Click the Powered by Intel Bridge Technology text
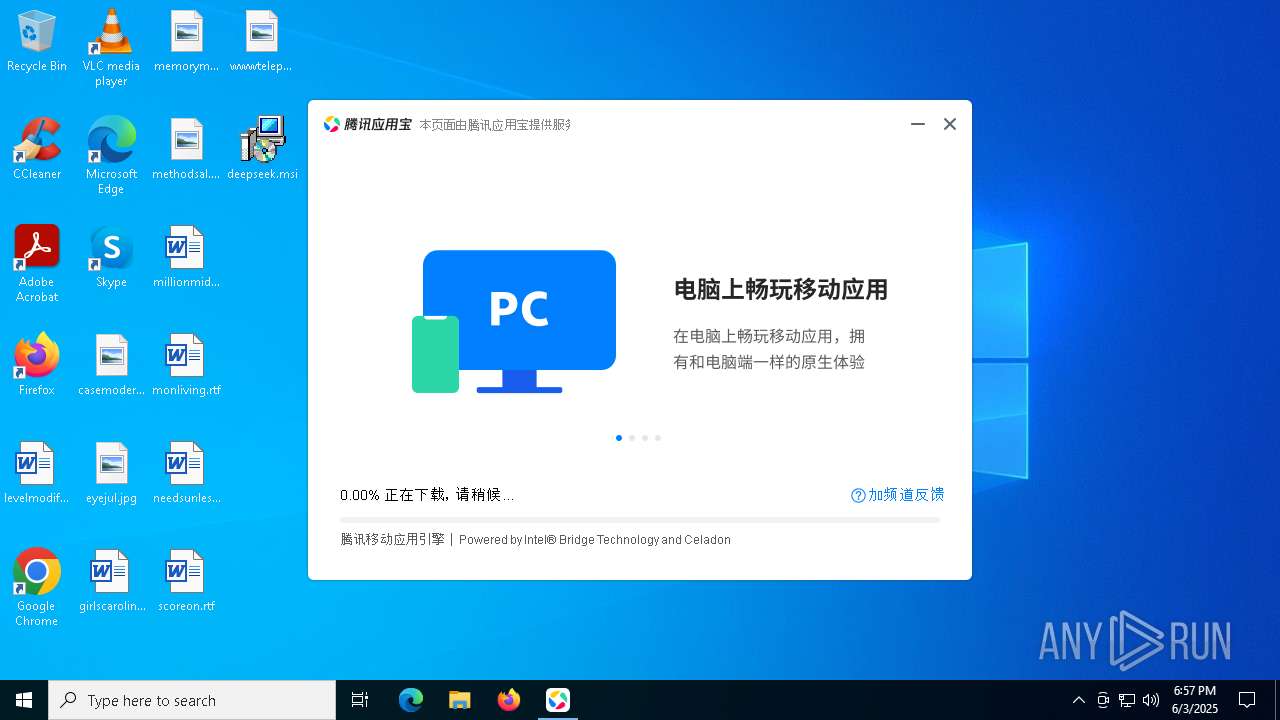 [x=595, y=540]
